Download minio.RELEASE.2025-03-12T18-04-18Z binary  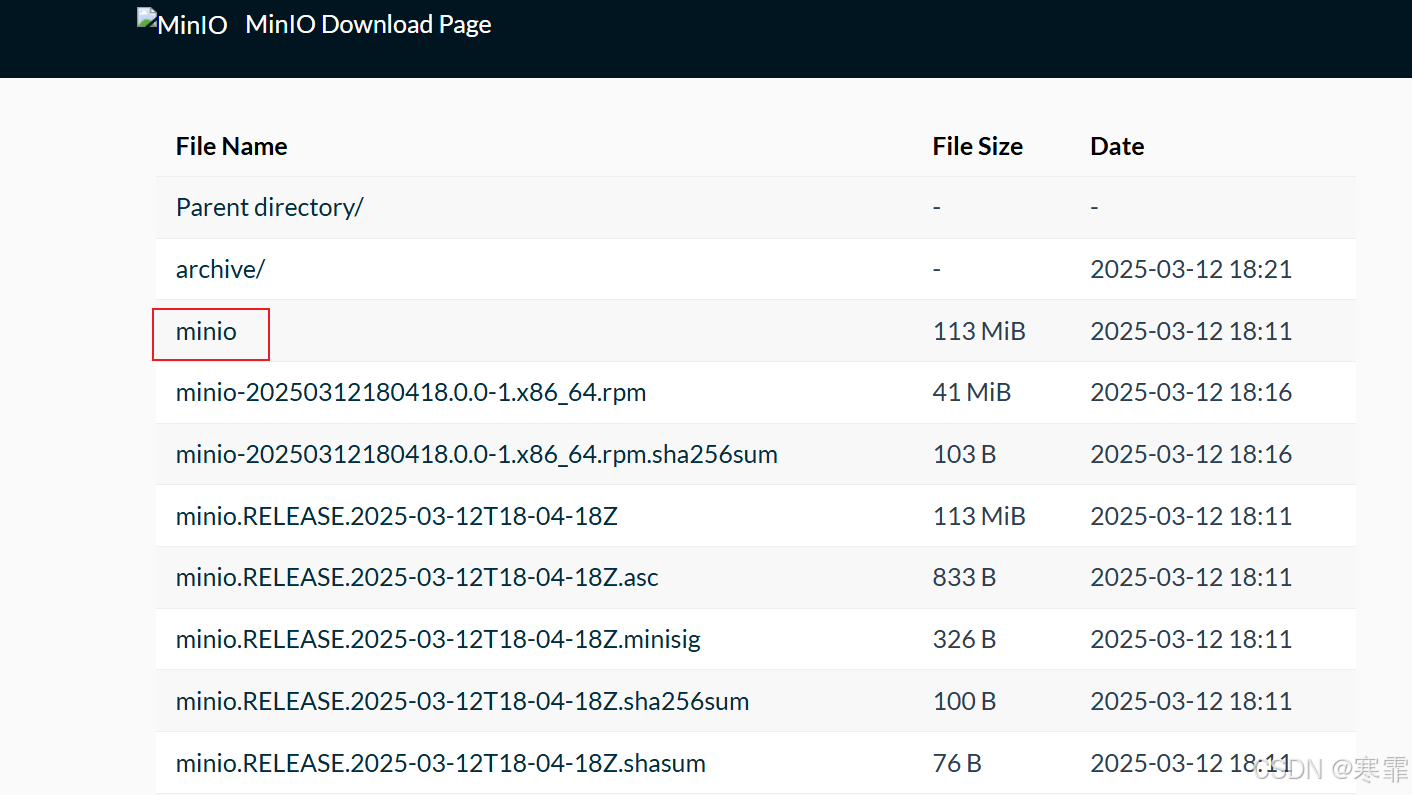click(396, 516)
